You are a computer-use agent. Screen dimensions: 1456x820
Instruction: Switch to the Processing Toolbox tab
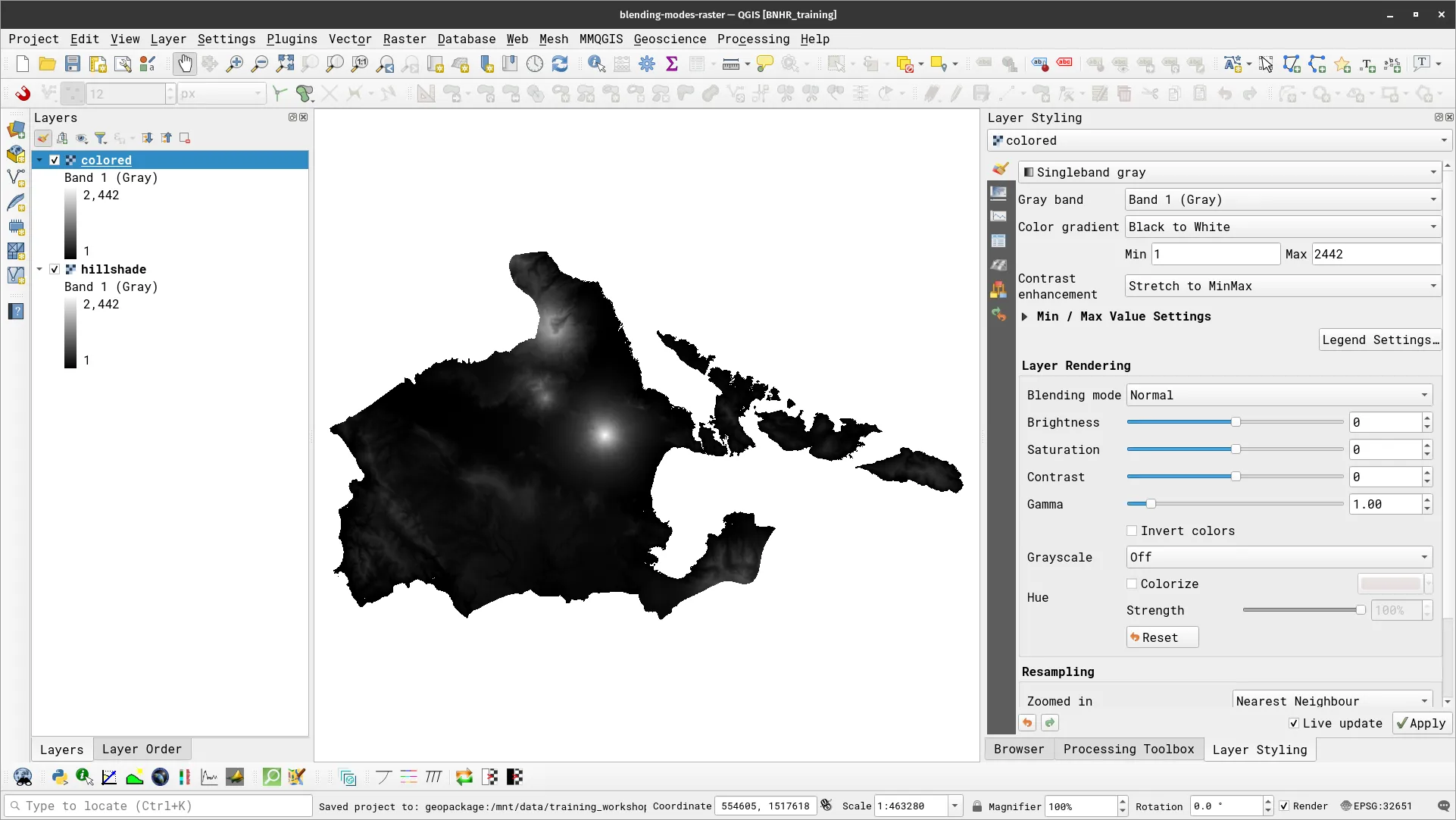(x=1129, y=750)
